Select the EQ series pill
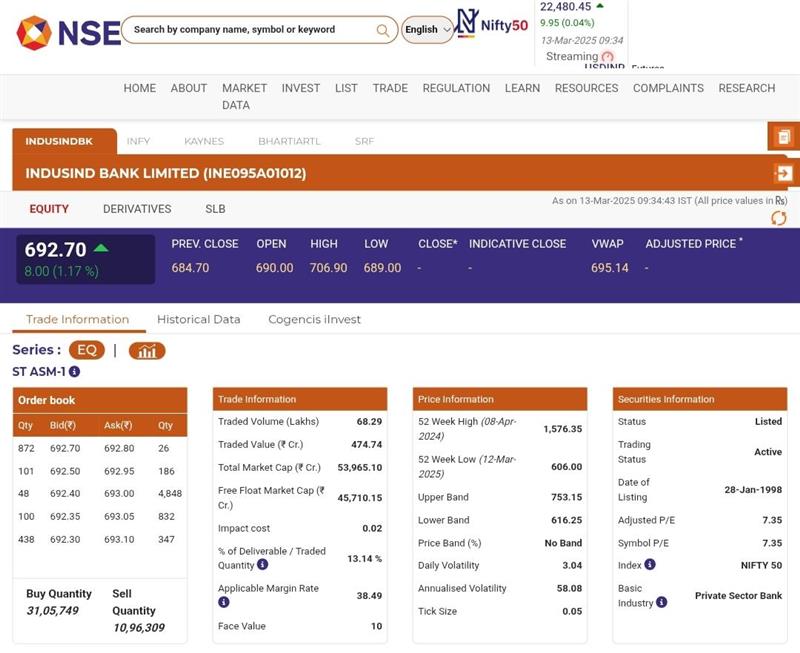The image size is (800, 653). (87, 351)
